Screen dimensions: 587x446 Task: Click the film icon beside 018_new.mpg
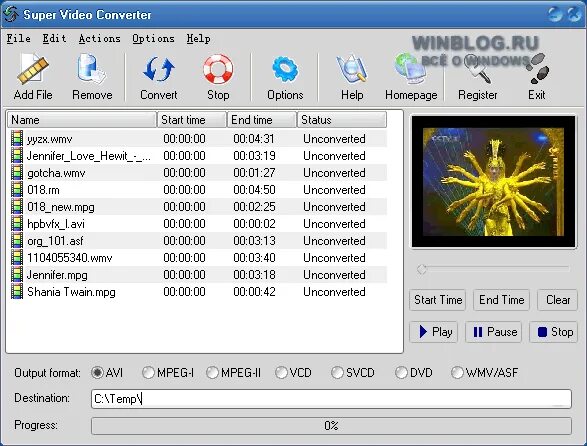point(17,207)
